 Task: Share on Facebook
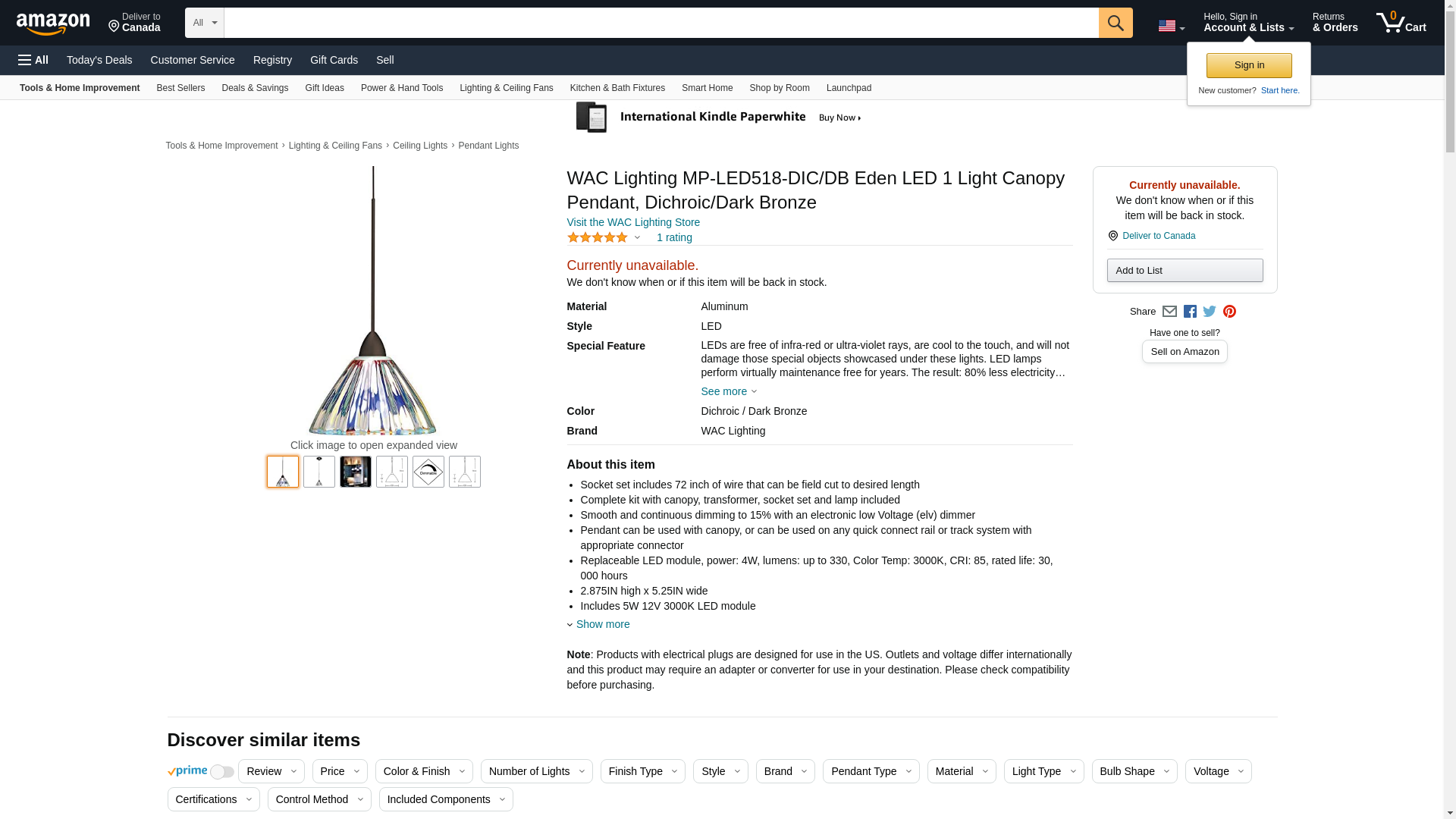(1190, 312)
